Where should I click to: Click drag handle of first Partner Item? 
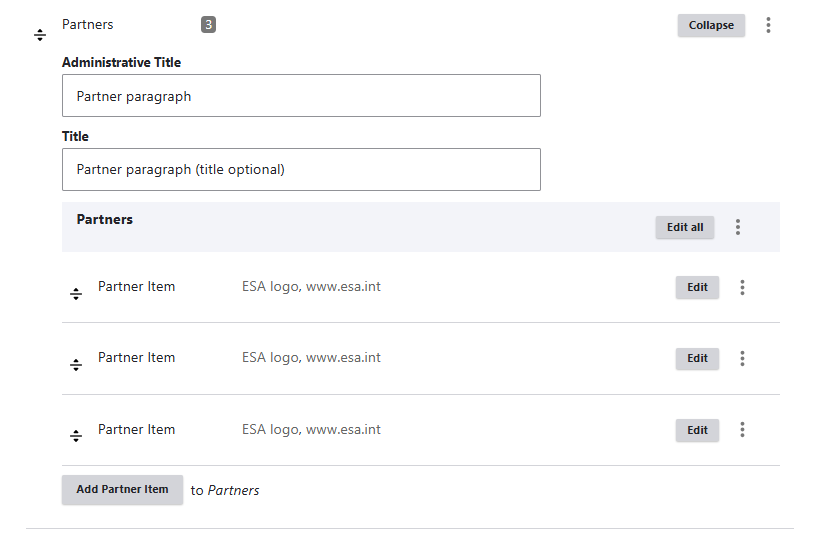tap(76, 294)
